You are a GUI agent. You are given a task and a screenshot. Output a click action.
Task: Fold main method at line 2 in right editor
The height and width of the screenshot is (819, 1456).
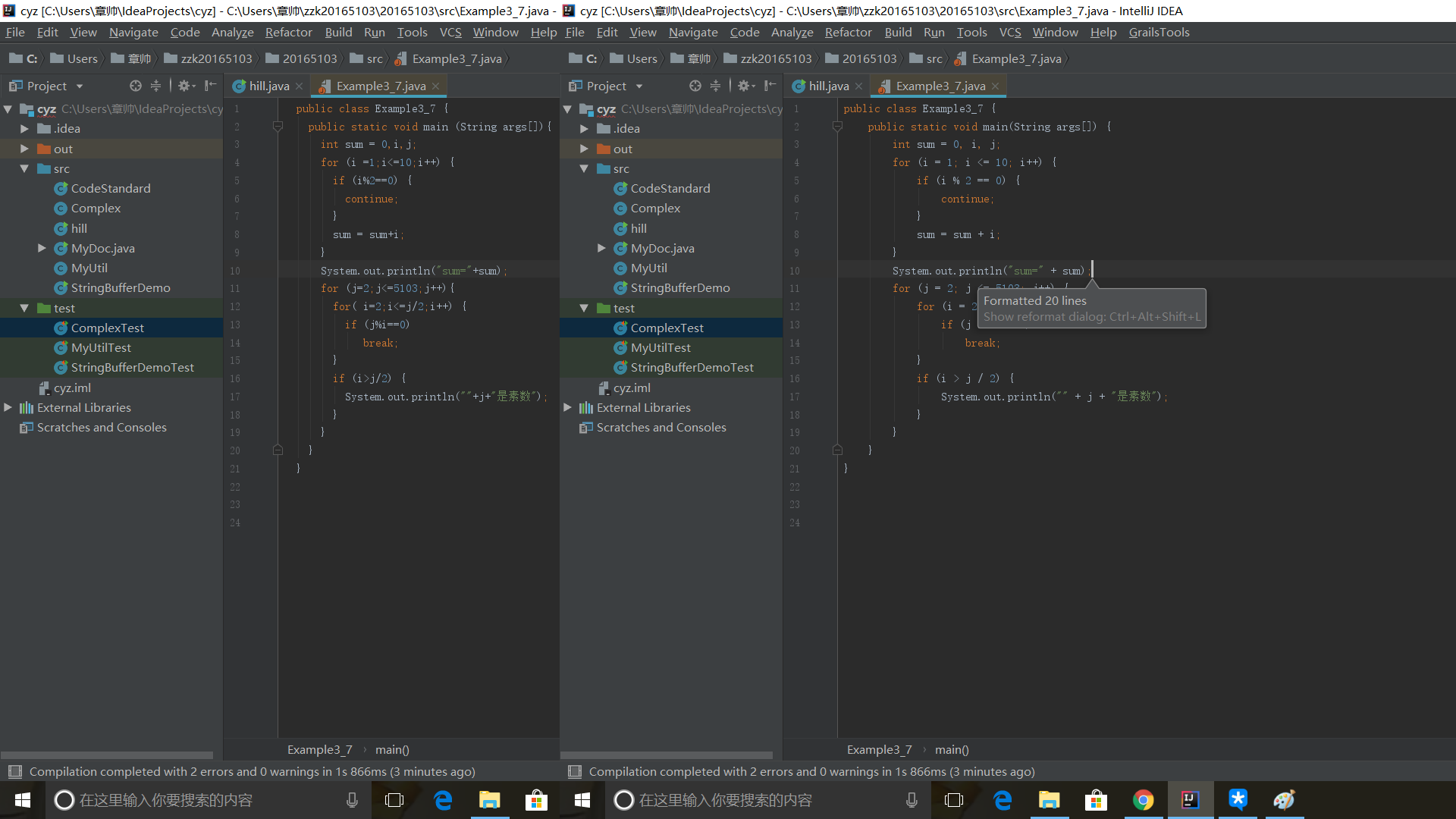coord(837,127)
